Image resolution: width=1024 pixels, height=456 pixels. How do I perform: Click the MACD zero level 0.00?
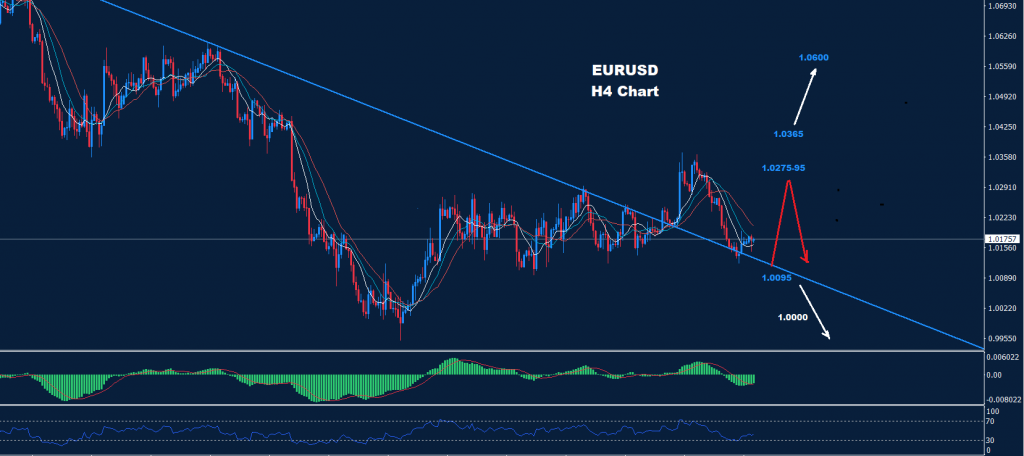point(995,375)
